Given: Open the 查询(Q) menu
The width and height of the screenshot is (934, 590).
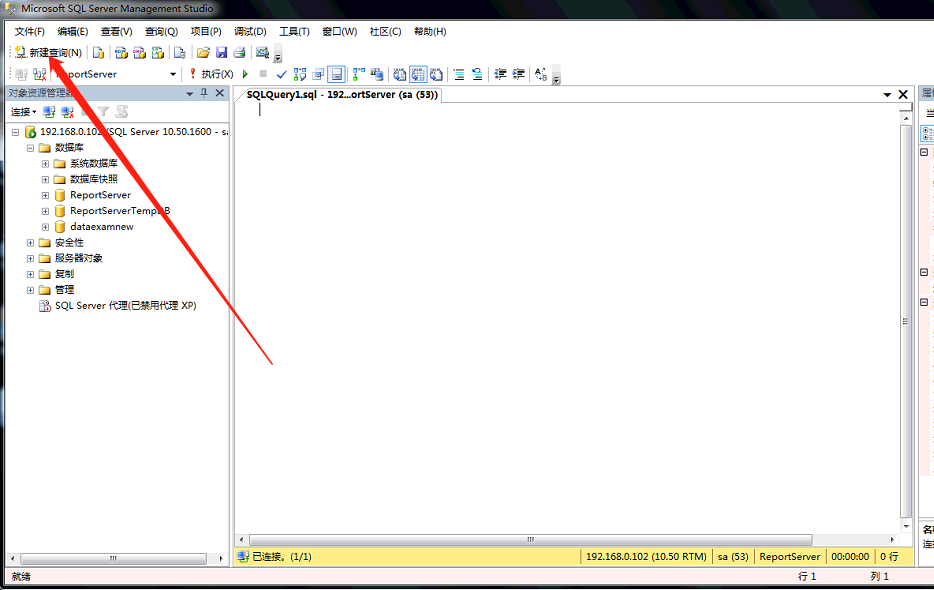Looking at the screenshot, I should (x=161, y=31).
